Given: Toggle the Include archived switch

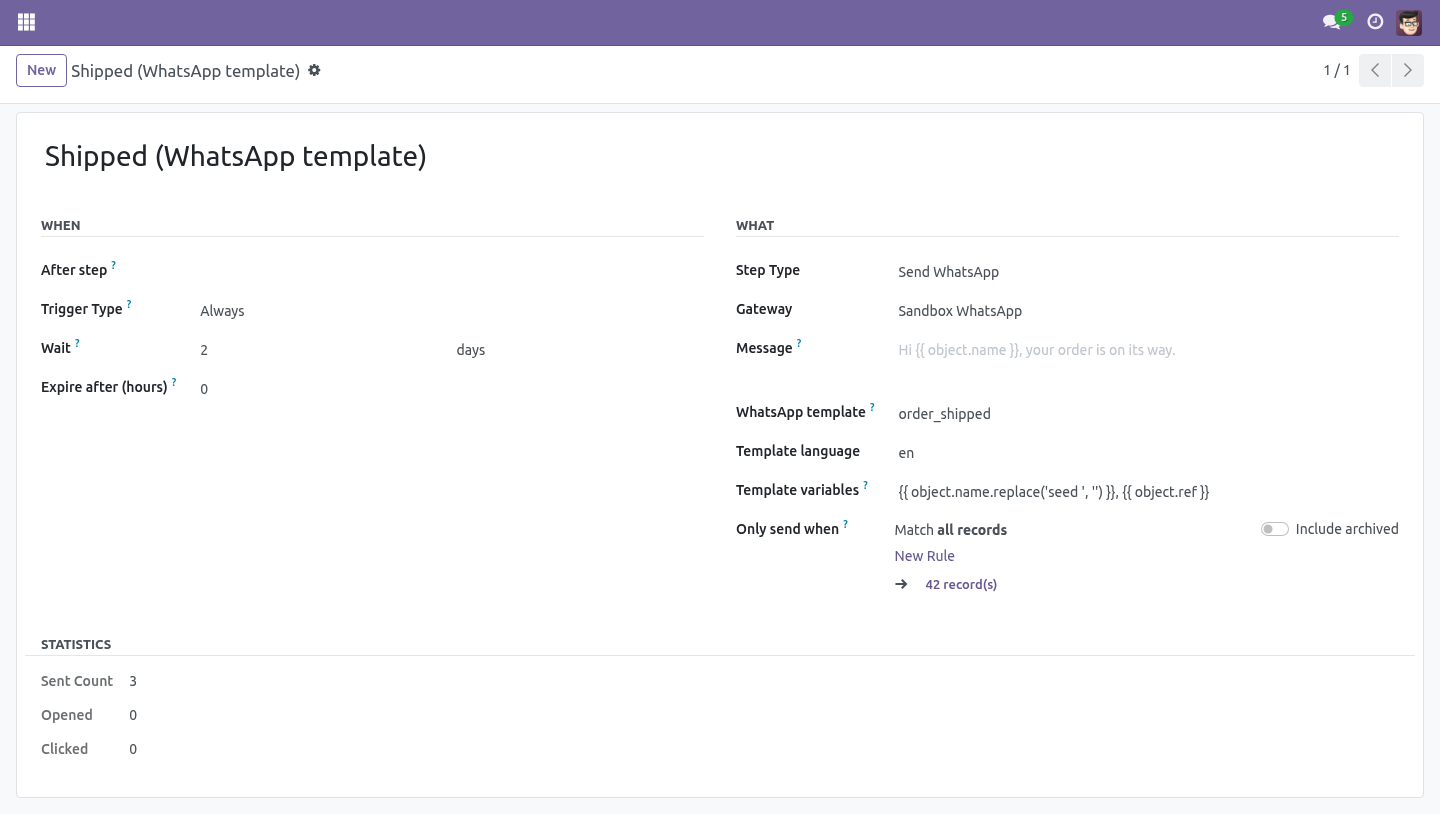Looking at the screenshot, I should tap(1274, 529).
